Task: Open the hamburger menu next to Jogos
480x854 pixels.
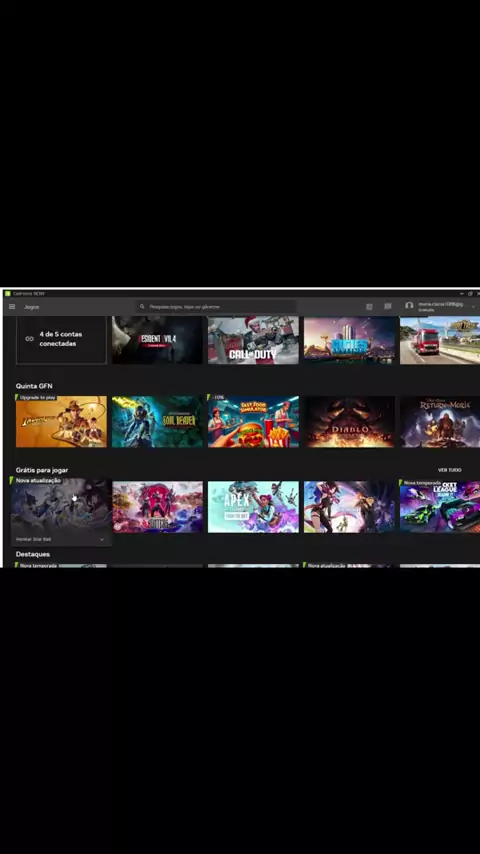Action: pos(12,307)
